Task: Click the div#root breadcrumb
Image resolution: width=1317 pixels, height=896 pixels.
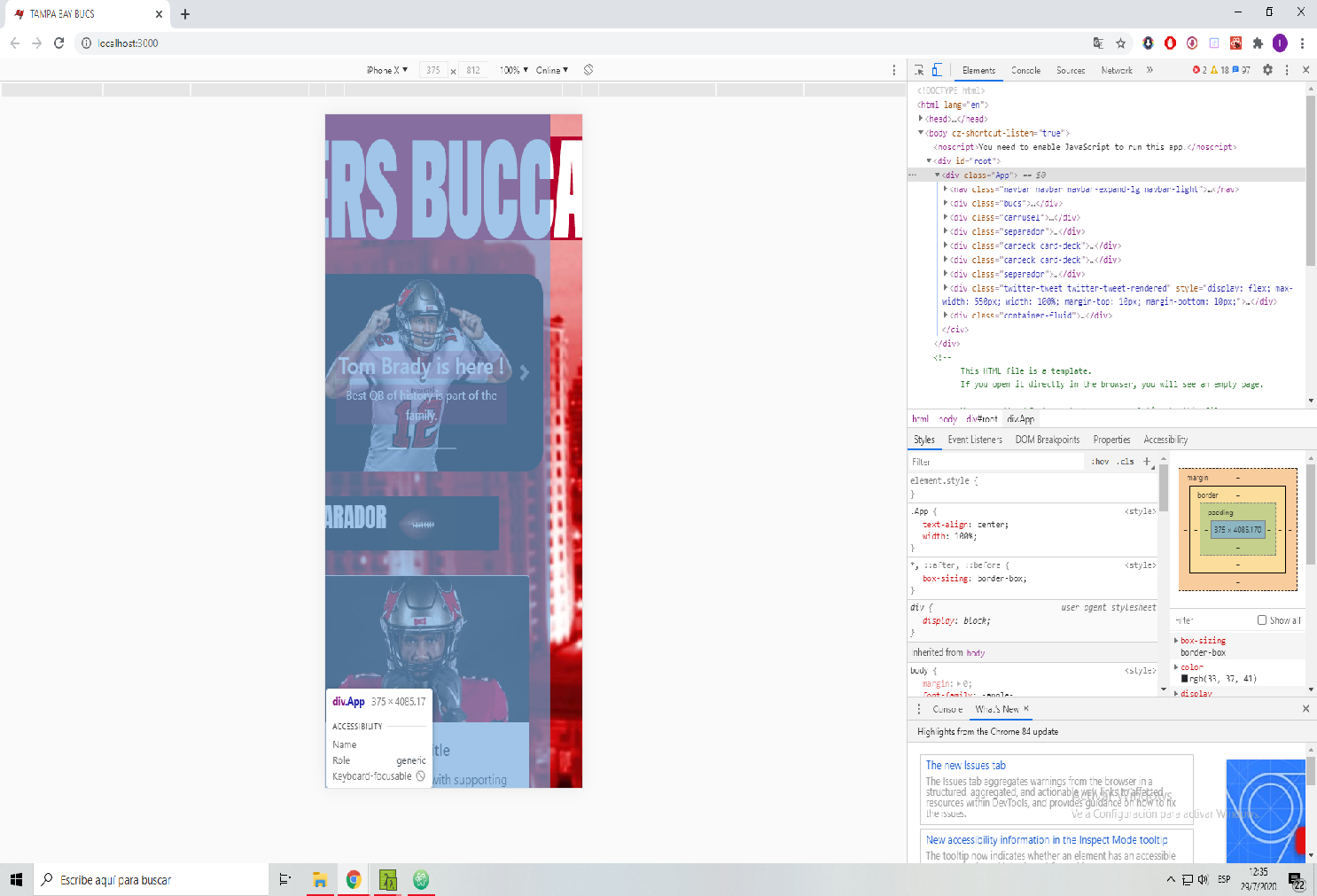Action: 982,419
